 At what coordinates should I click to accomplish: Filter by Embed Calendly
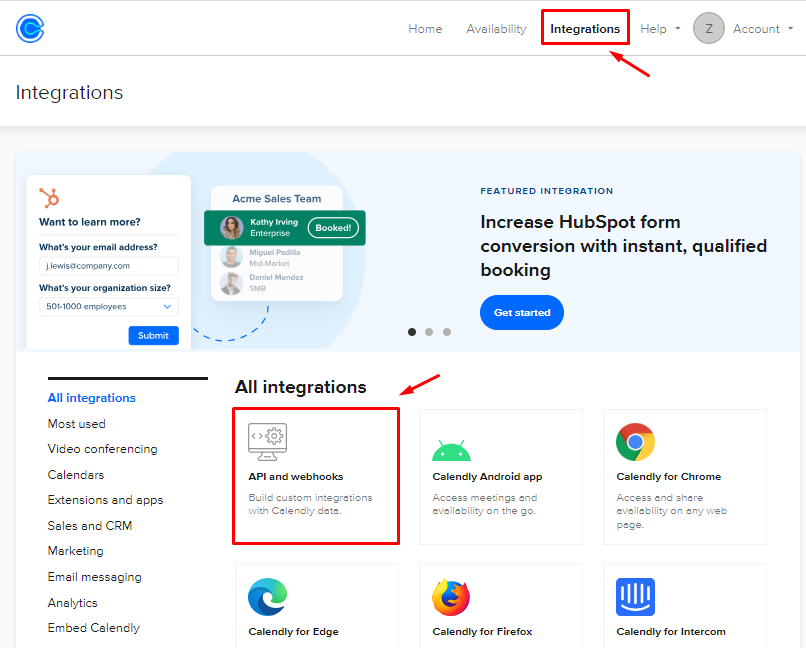(x=94, y=628)
